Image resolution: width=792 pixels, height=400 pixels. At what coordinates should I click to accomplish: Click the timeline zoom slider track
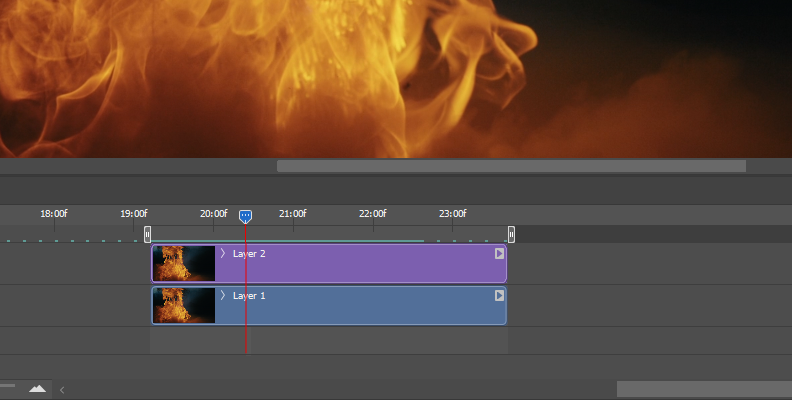(x=8, y=386)
